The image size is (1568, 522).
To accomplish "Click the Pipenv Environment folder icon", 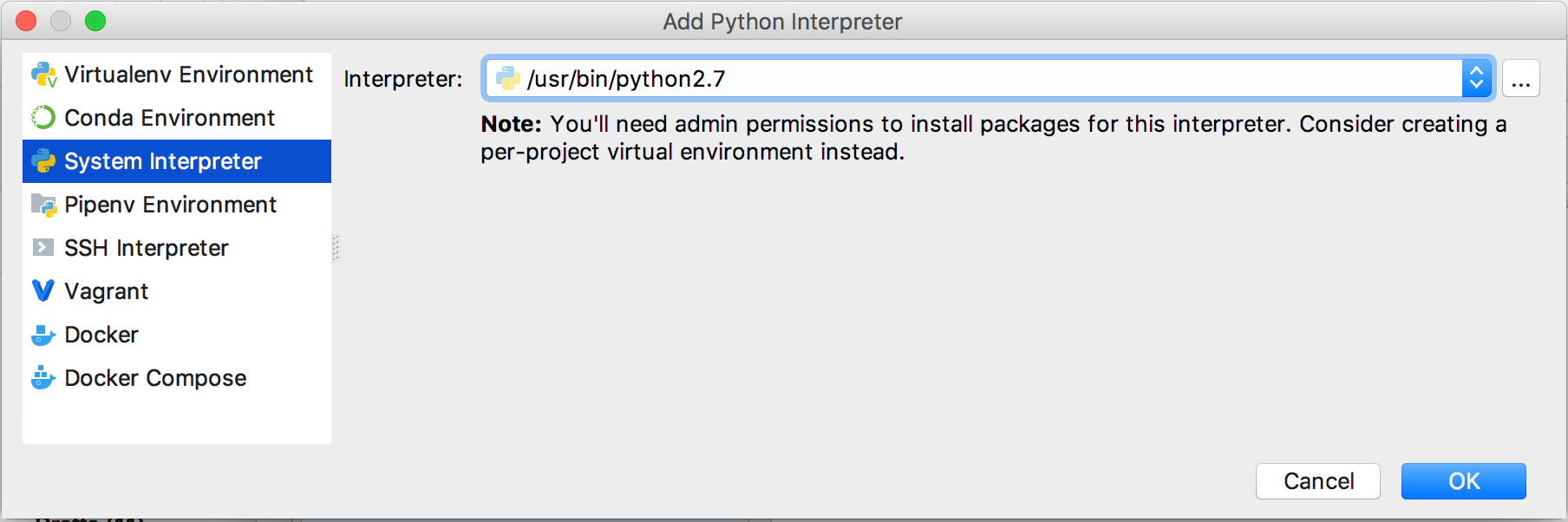I will [43, 205].
